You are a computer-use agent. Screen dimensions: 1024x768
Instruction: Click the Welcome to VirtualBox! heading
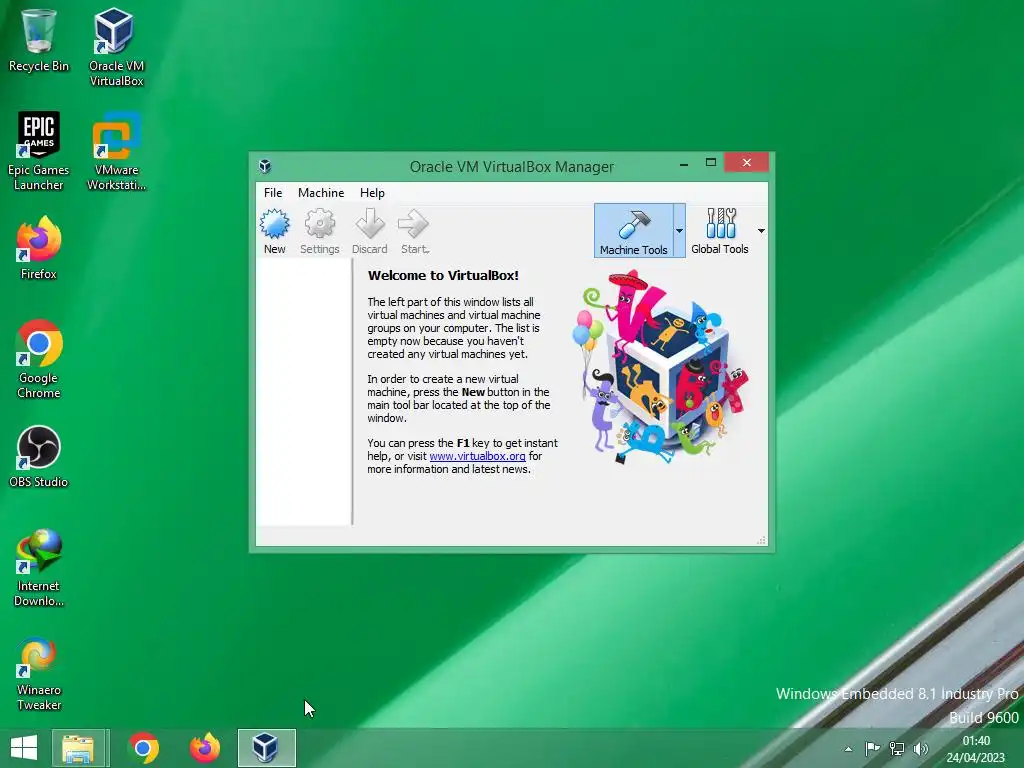click(x=443, y=275)
